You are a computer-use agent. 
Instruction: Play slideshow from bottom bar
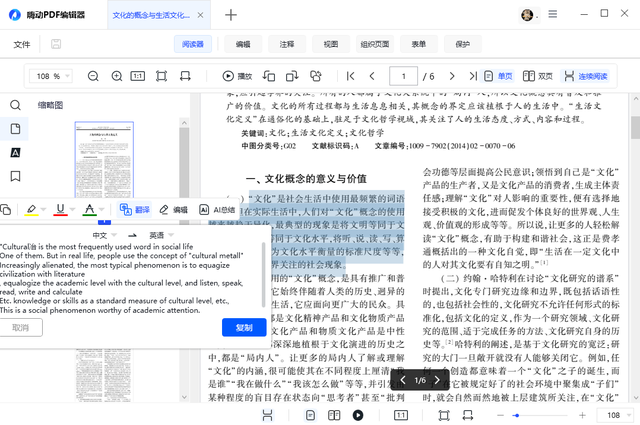pyautogui.click(x=358, y=415)
